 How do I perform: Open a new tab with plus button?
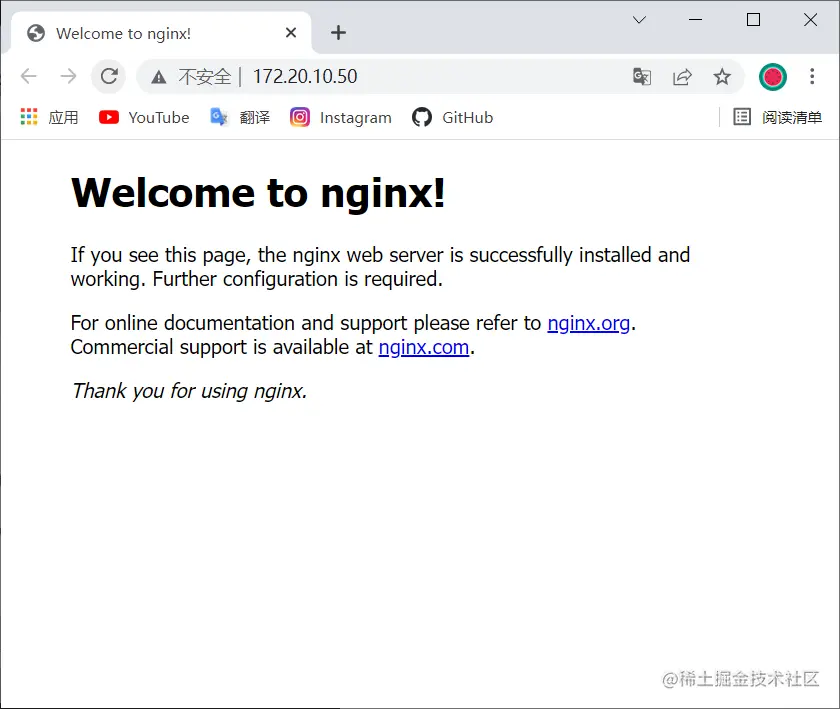[x=338, y=33]
